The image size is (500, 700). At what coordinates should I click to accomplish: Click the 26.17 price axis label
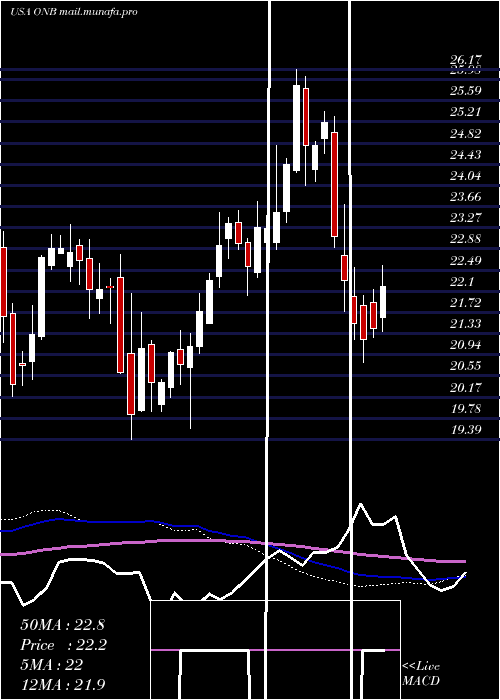(x=466, y=60)
